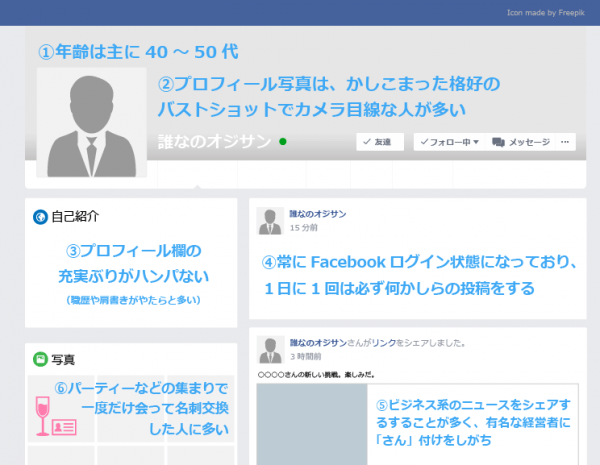600x465 pixels.
Task: Open the 3時間前 timestamp link
Action: point(306,356)
